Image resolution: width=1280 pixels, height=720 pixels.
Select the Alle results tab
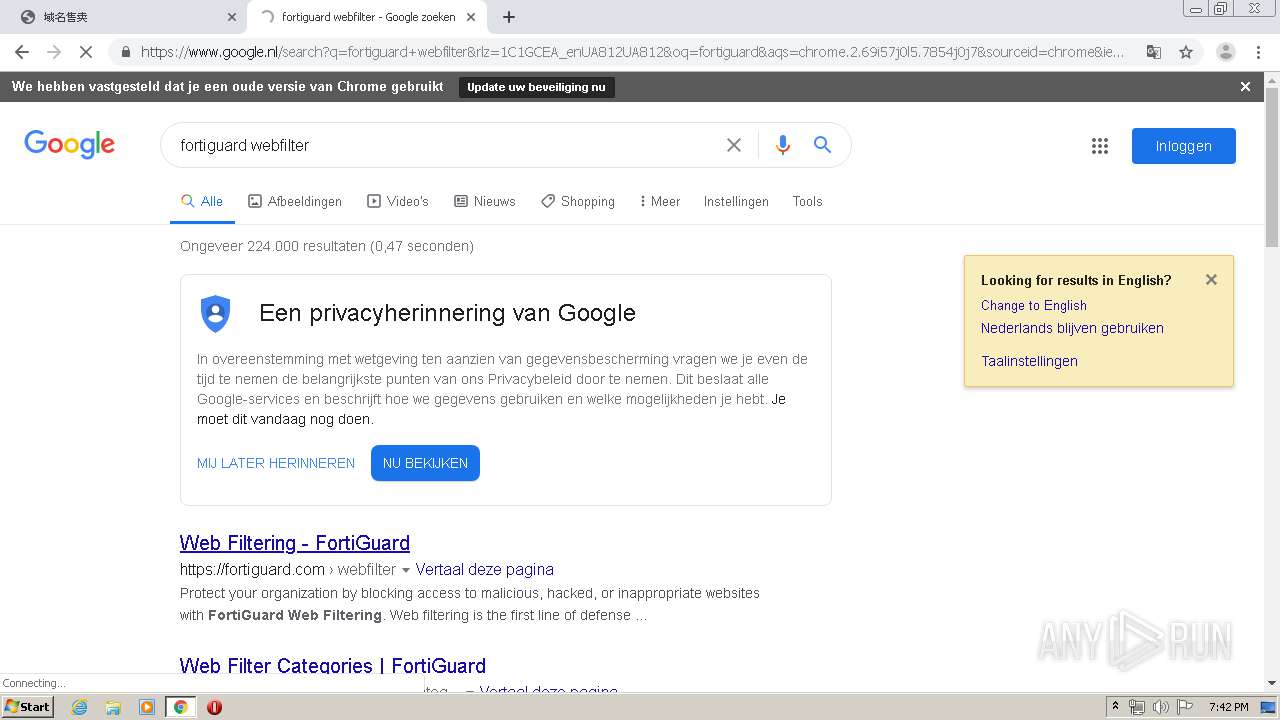pos(202,201)
